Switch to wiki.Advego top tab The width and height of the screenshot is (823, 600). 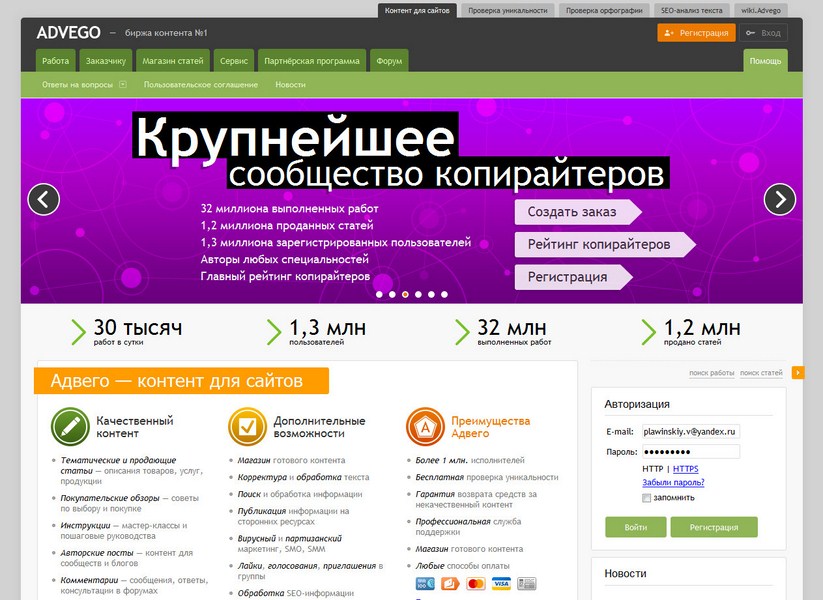tap(761, 10)
